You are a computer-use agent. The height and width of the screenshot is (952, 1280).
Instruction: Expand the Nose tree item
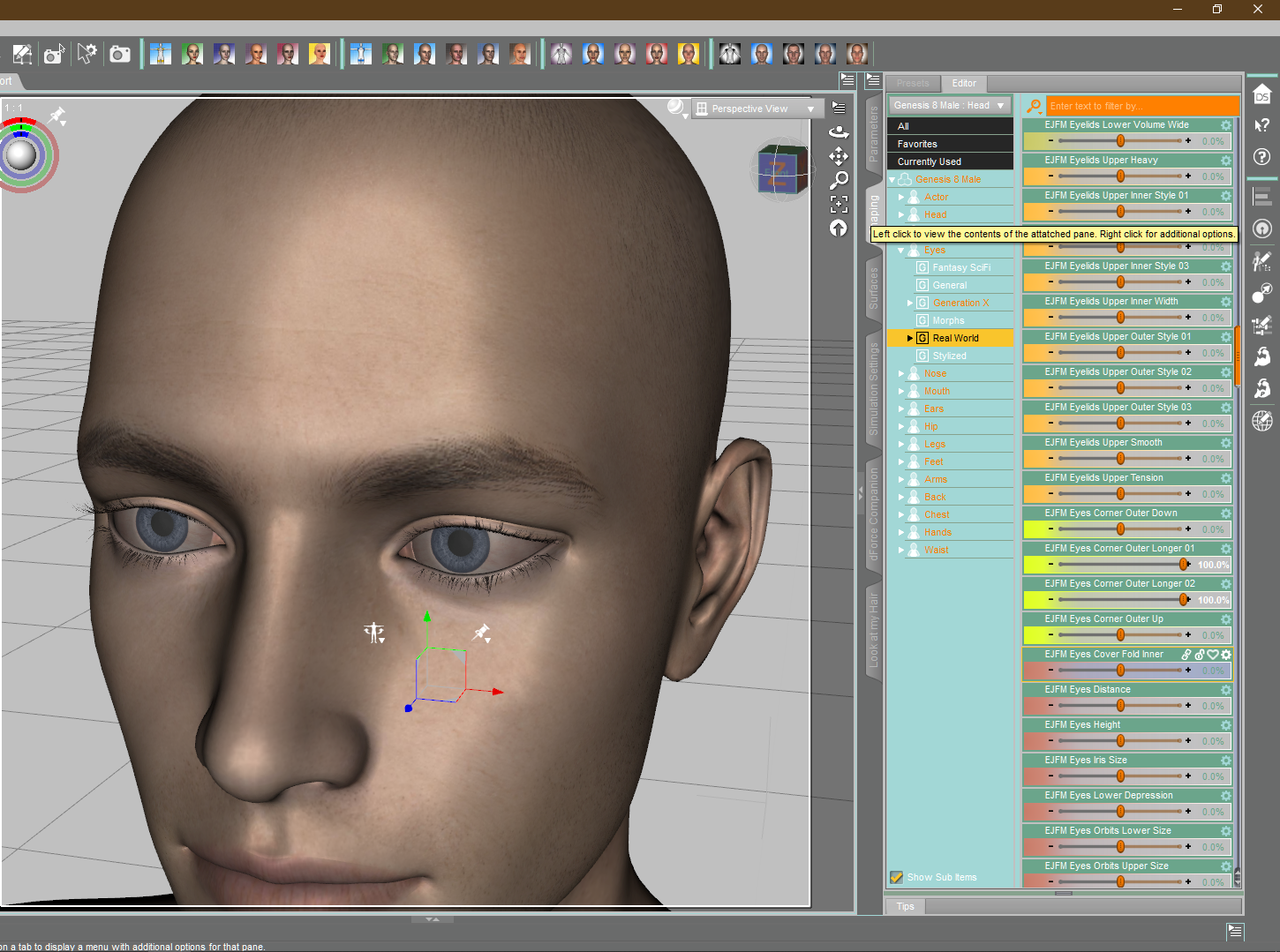[901, 374]
